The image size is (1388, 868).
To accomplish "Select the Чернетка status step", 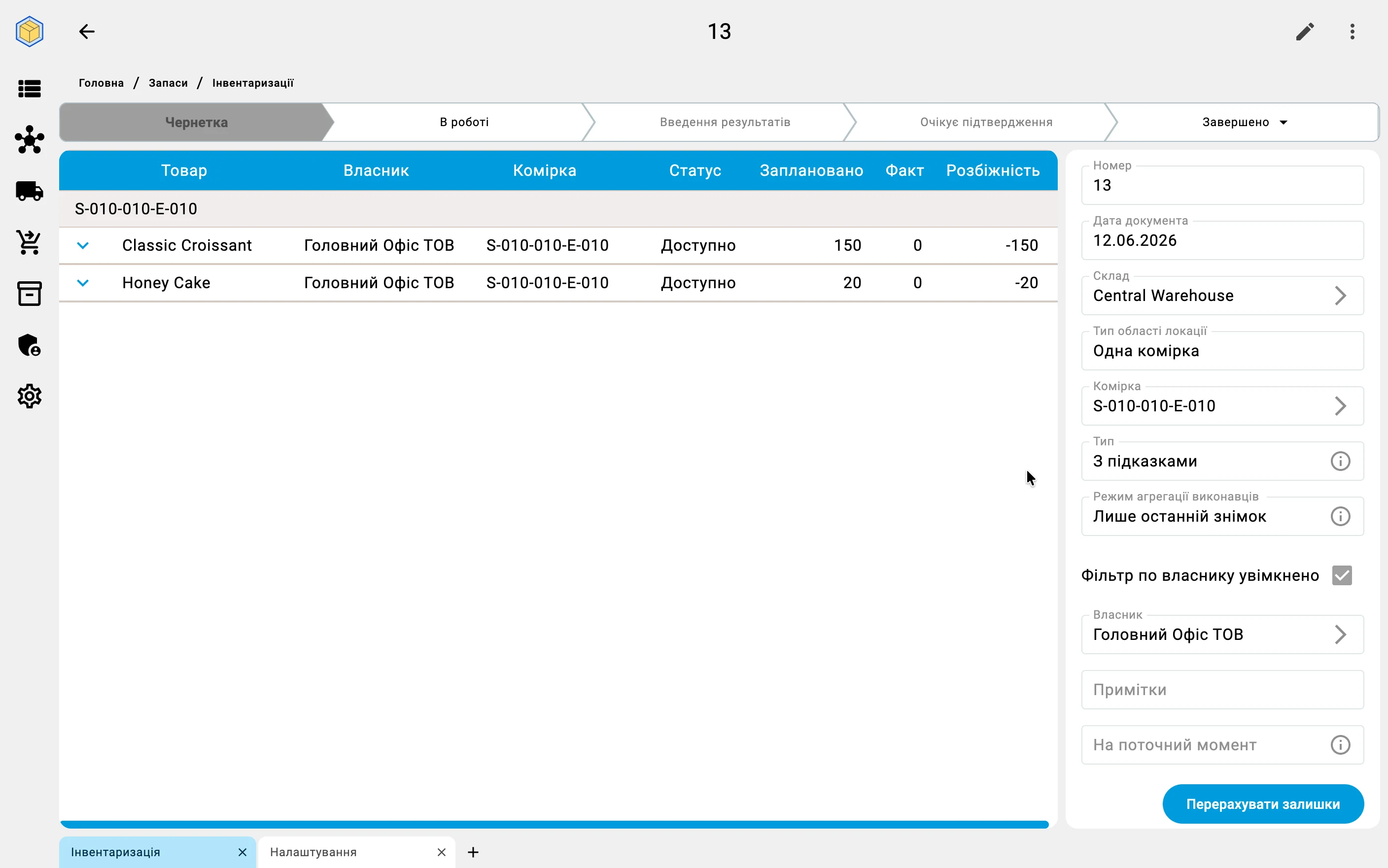I will pyautogui.click(x=196, y=122).
